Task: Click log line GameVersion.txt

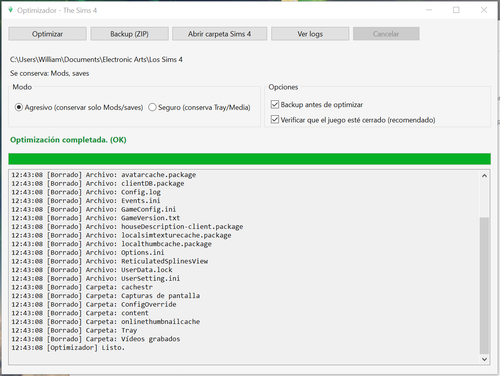Action: [96, 218]
